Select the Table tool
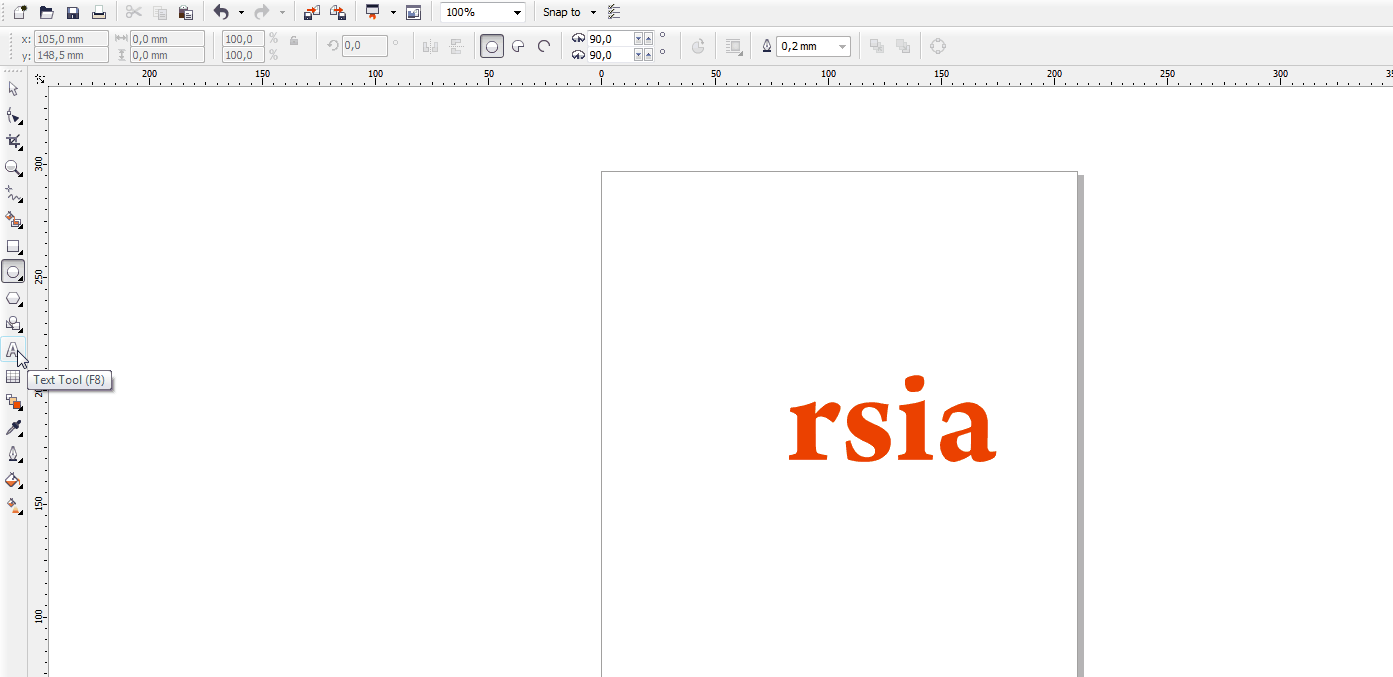The height and width of the screenshot is (677, 1393). click(x=13, y=376)
